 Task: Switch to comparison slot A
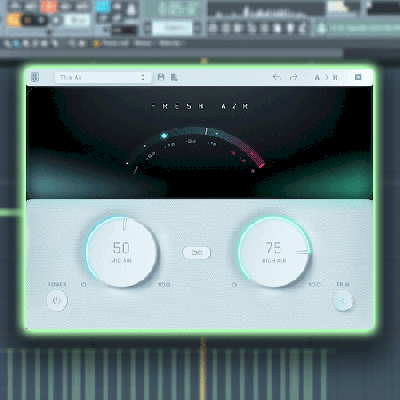pos(317,77)
